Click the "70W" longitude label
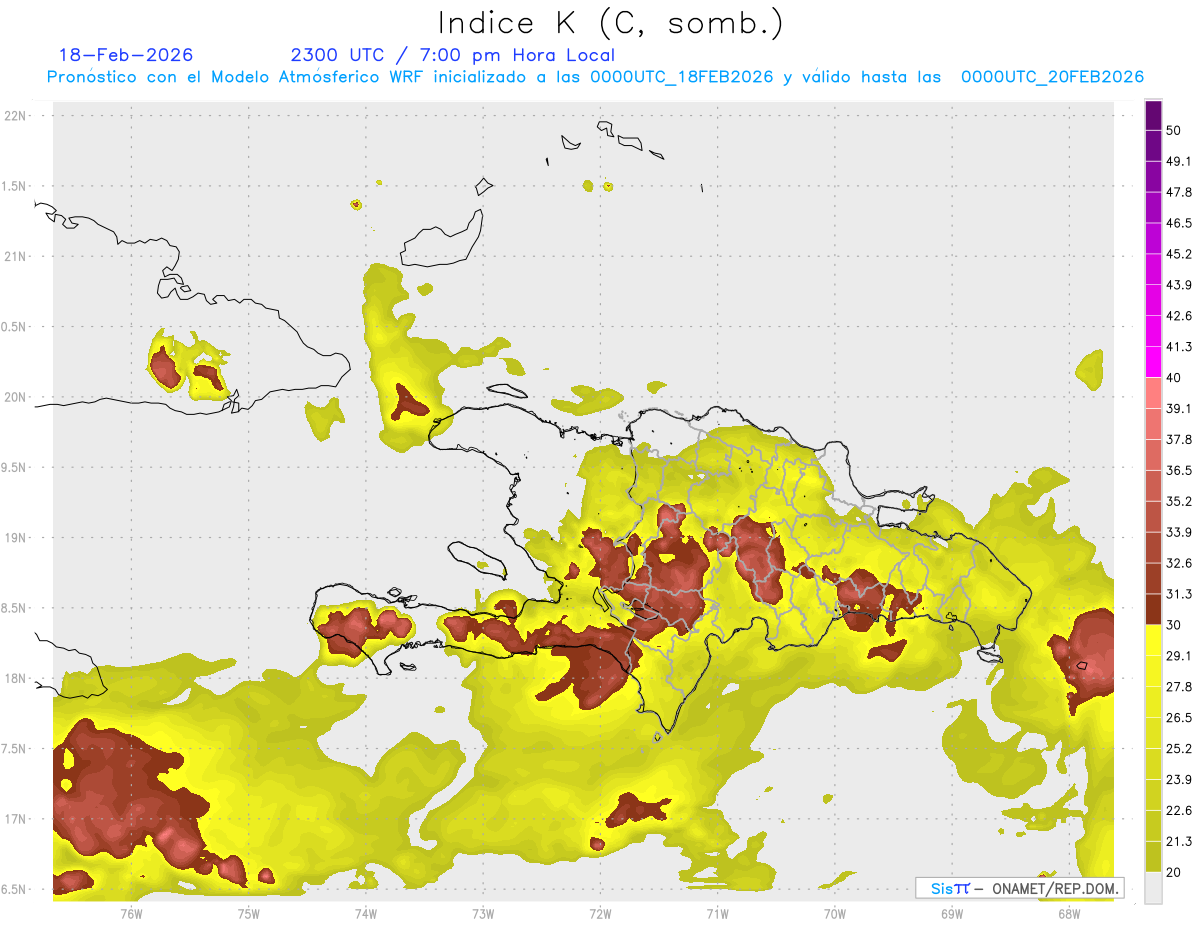Screen dimensions: 1200x927 pos(835,914)
